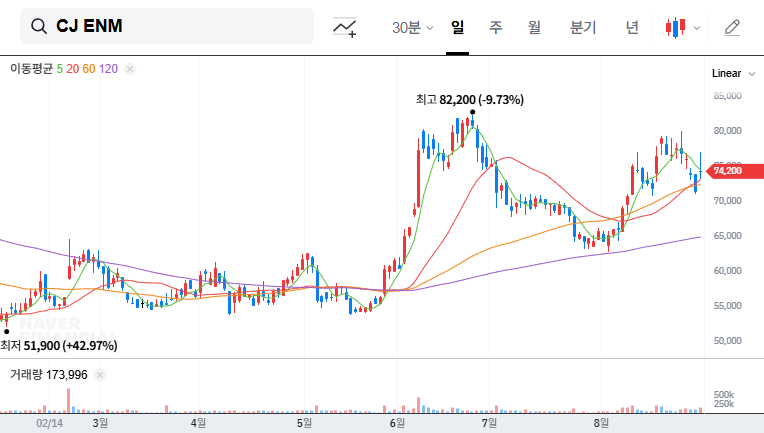Click the 8월 month axis label
The image size is (764, 433).
(x=601, y=423)
